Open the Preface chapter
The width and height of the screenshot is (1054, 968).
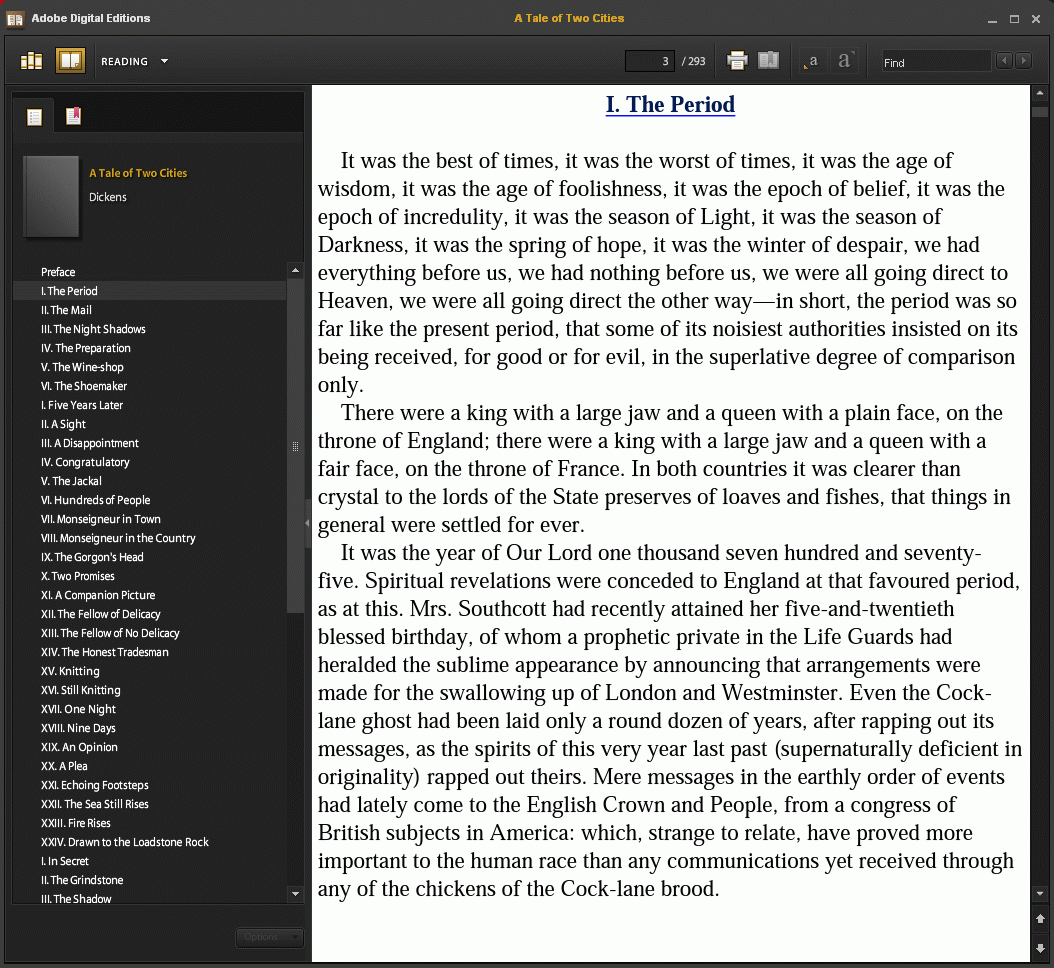(x=58, y=272)
